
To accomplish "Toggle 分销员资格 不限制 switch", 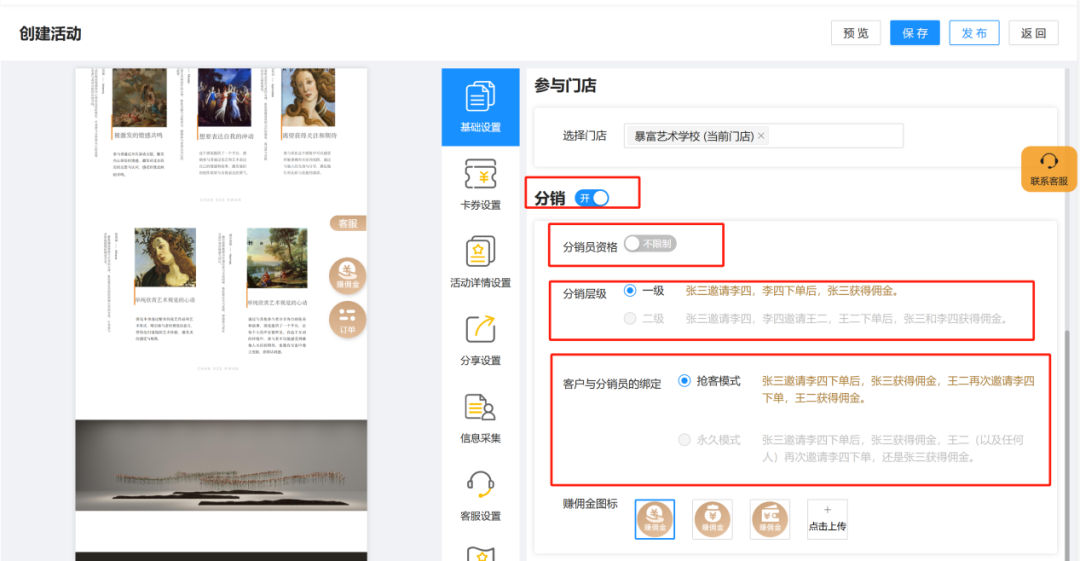I will point(647,244).
